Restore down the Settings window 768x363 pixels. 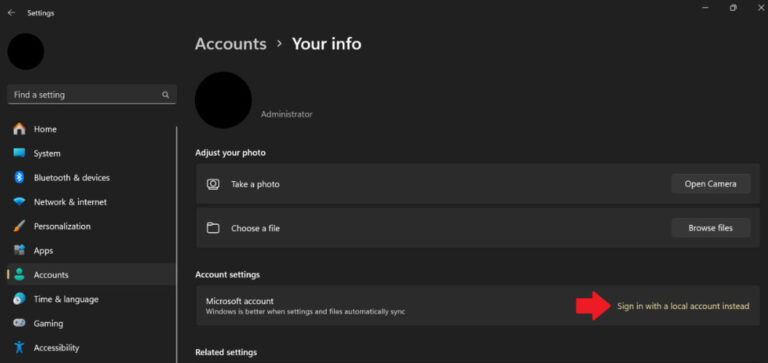click(733, 8)
